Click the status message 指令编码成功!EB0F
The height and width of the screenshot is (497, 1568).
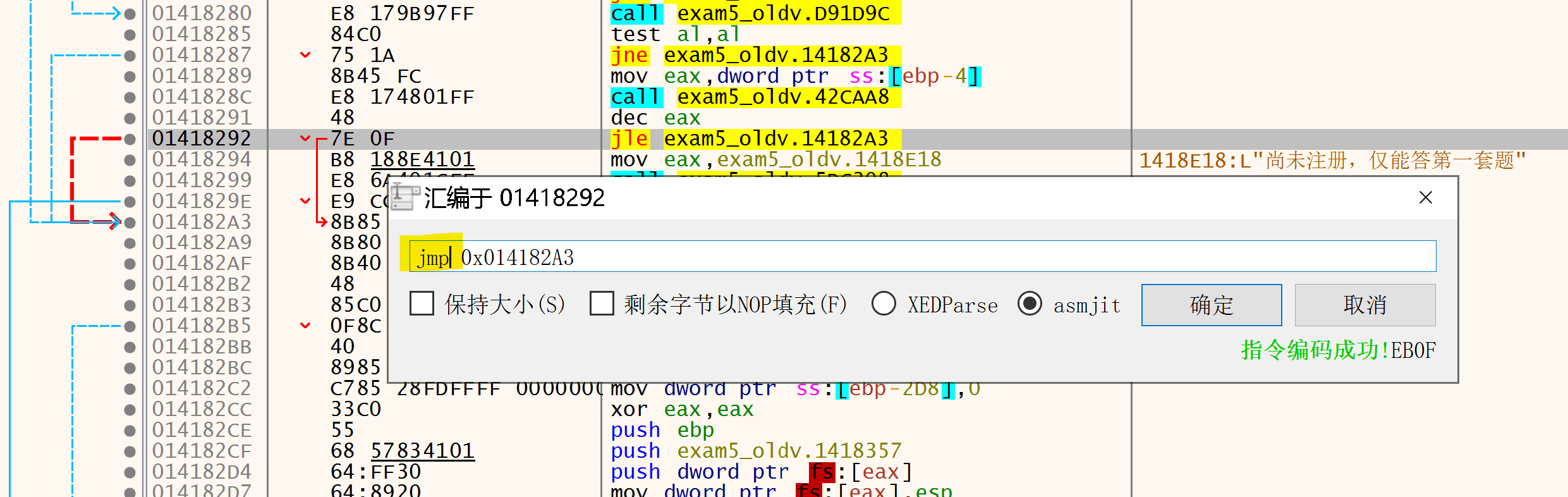[1339, 350]
